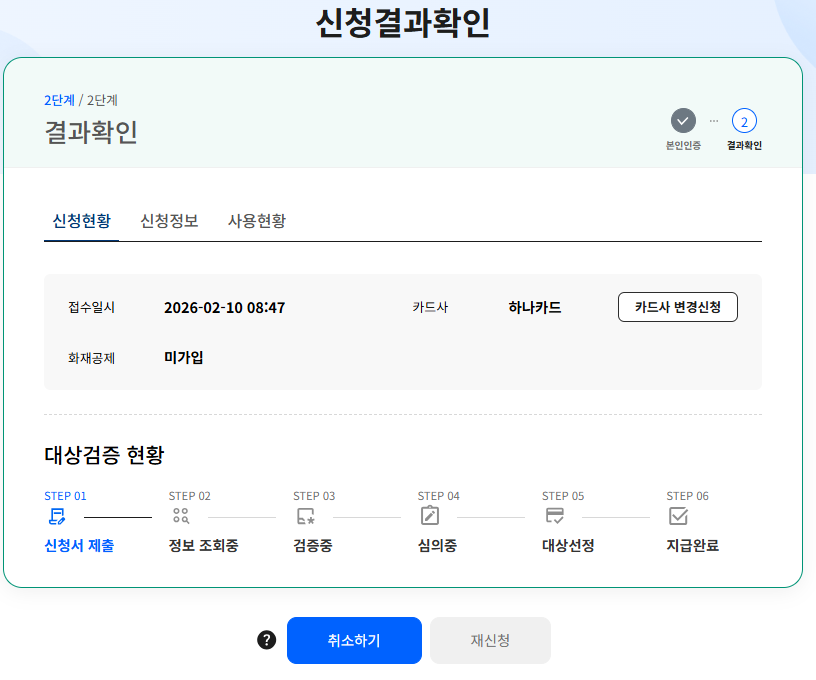Click the step 2 결과확인 circle

(744, 121)
